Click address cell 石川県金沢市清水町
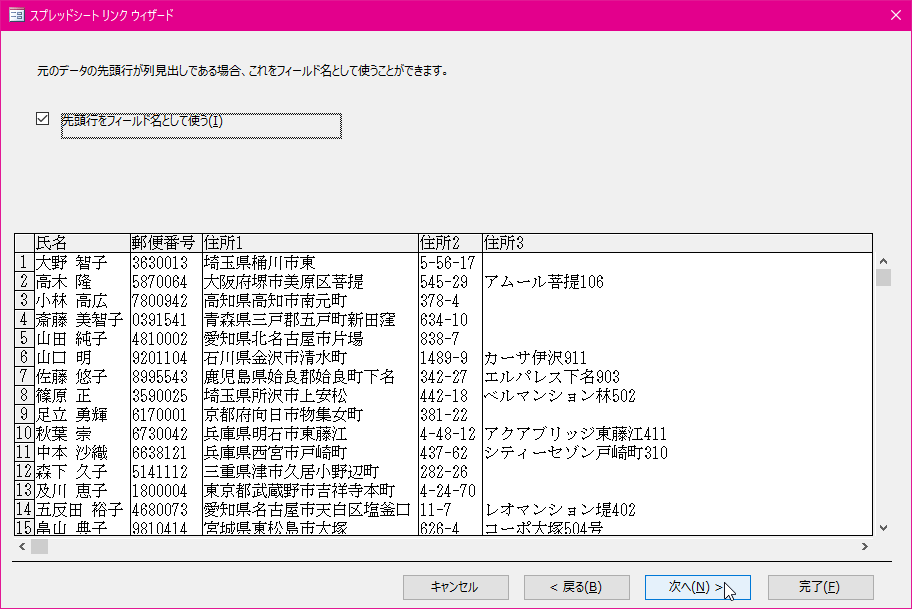Viewport: 912px width, 609px height. (310, 358)
